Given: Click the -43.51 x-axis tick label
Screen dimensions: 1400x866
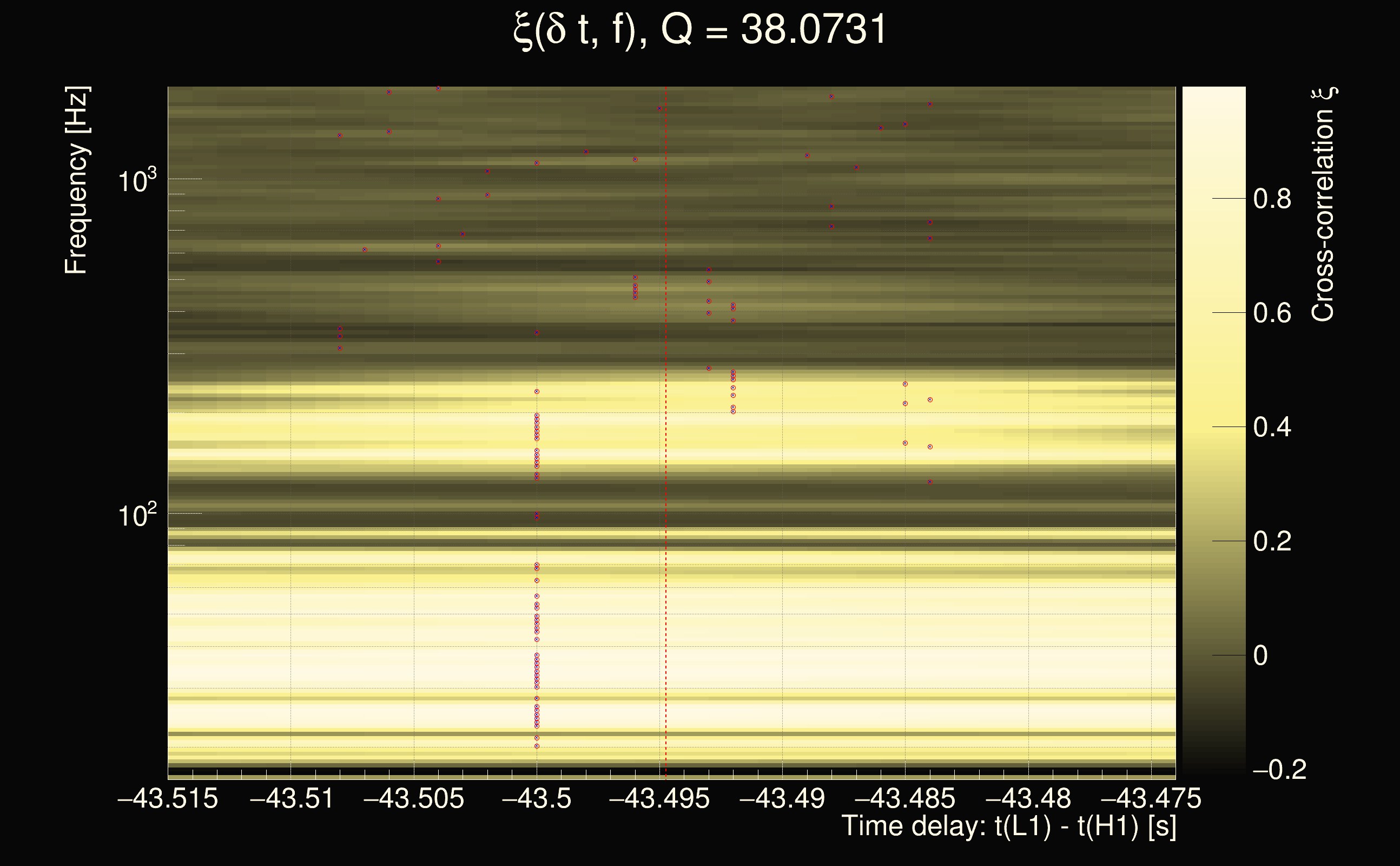Looking at the screenshot, I should point(292,798).
